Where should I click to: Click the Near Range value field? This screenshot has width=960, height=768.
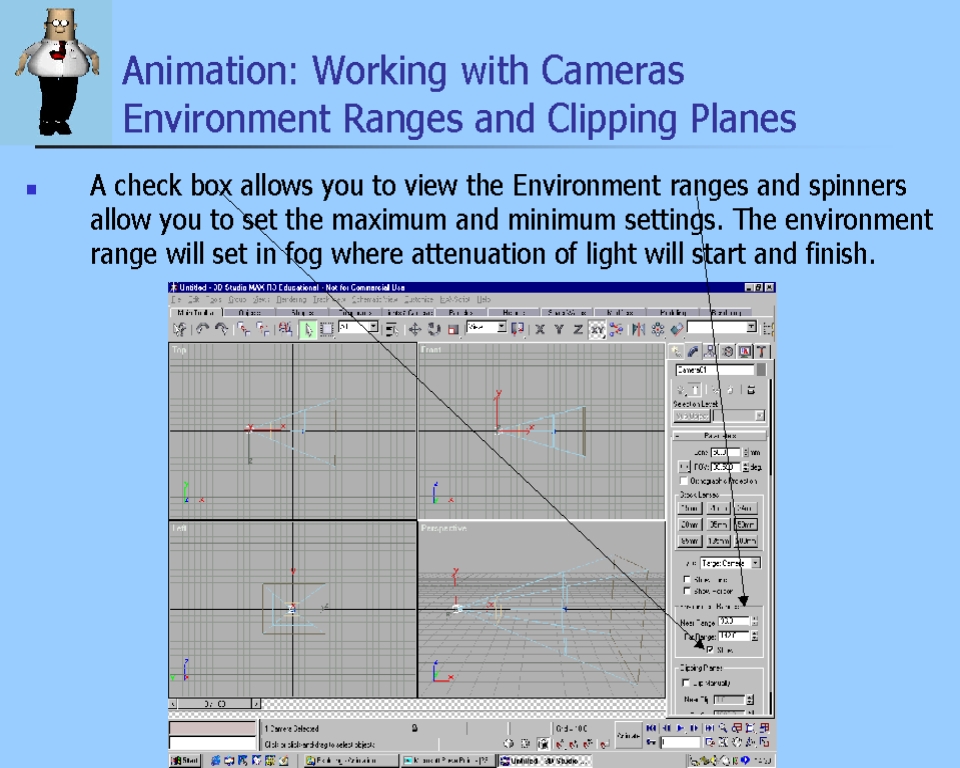tap(732, 622)
